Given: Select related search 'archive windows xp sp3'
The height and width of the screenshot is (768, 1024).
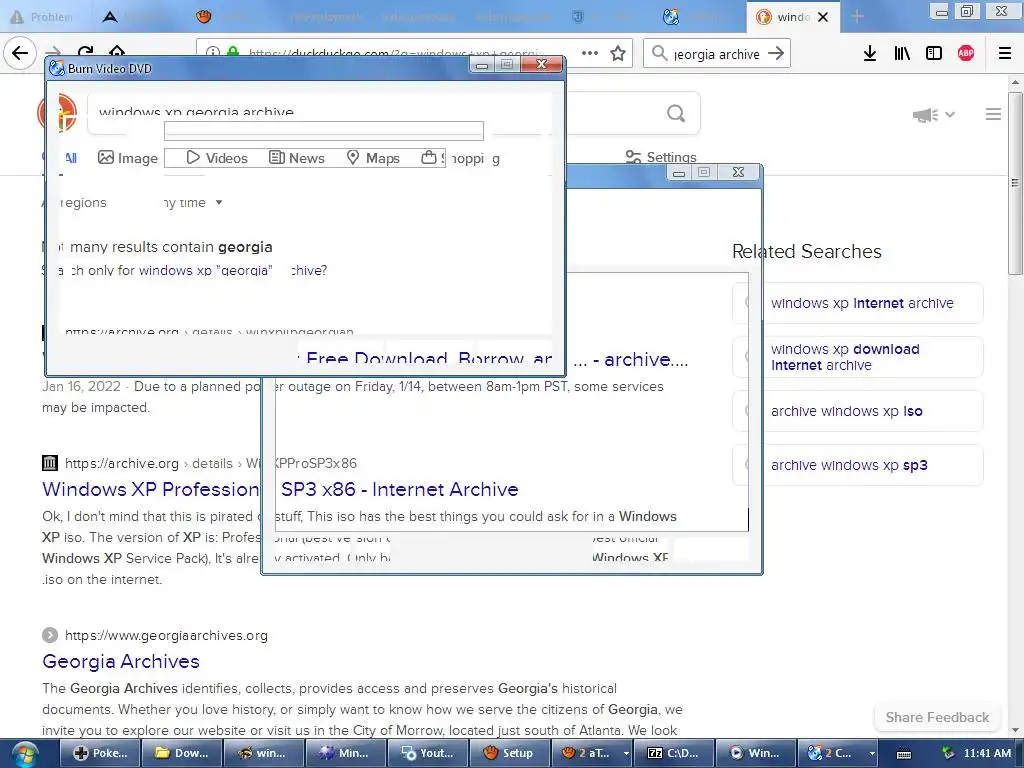Looking at the screenshot, I should 858,465.
